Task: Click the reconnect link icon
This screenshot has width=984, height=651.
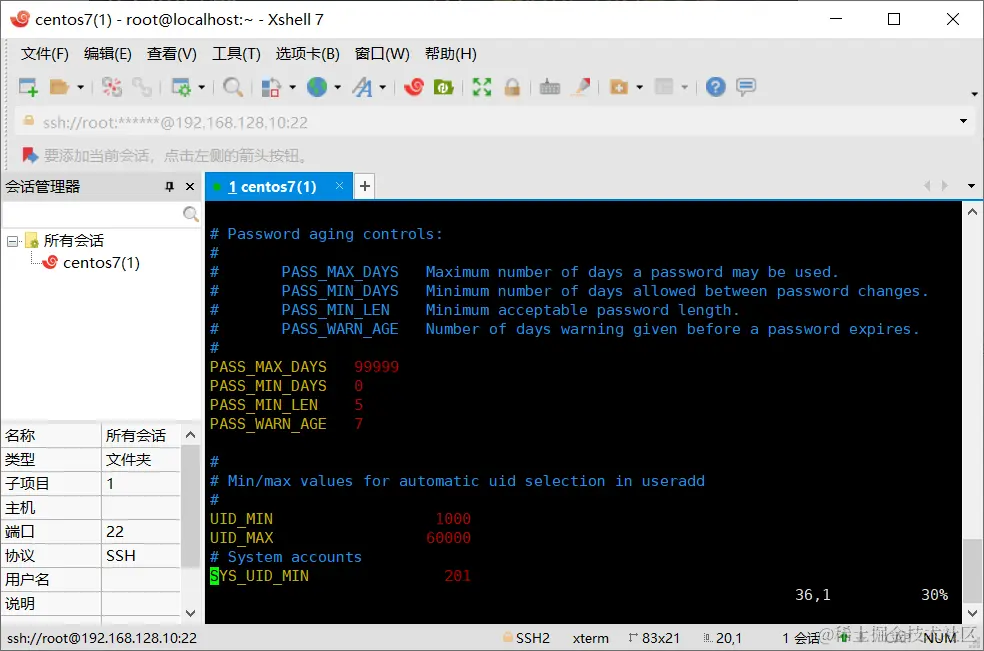Action: [142, 87]
